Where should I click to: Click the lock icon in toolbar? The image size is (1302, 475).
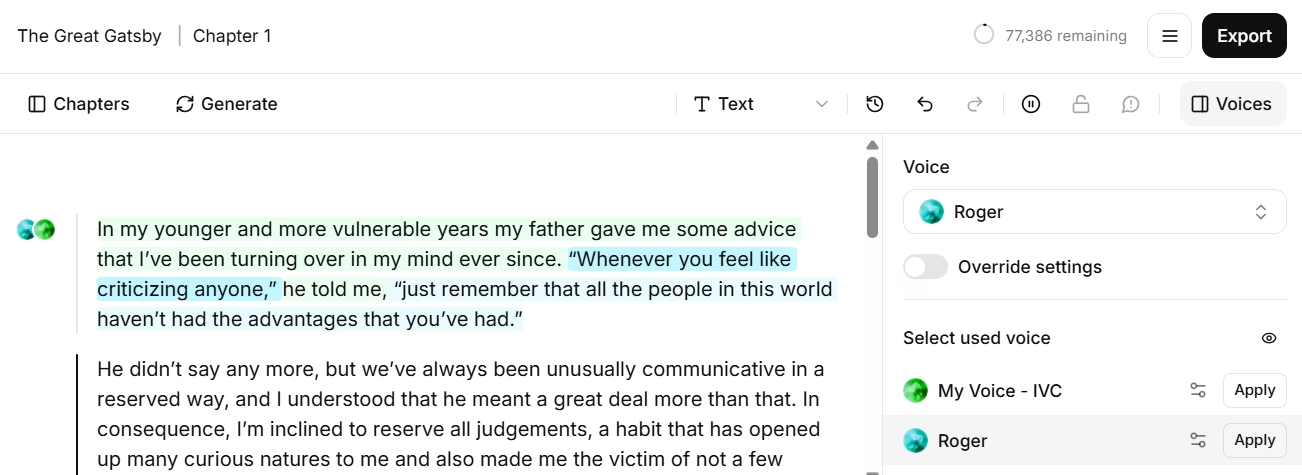(x=1081, y=104)
